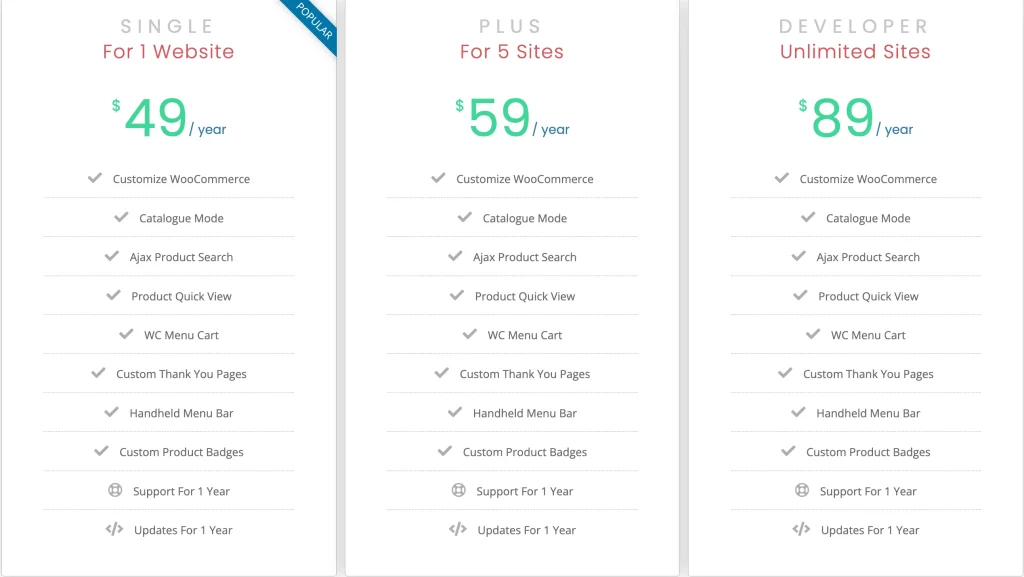Click the Updates code icon under Developer plan
Image resolution: width=1024 pixels, height=577 pixels.
coord(800,529)
